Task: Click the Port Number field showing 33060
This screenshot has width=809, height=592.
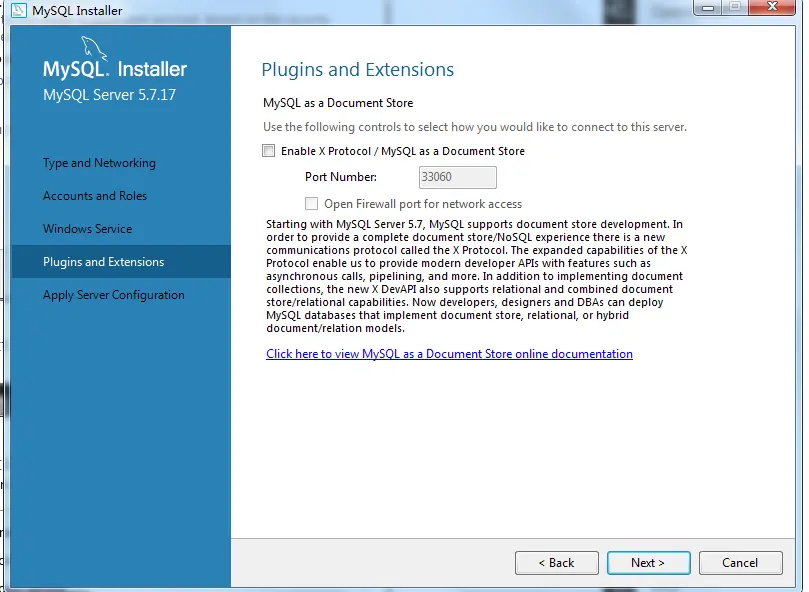Action: [458, 177]
